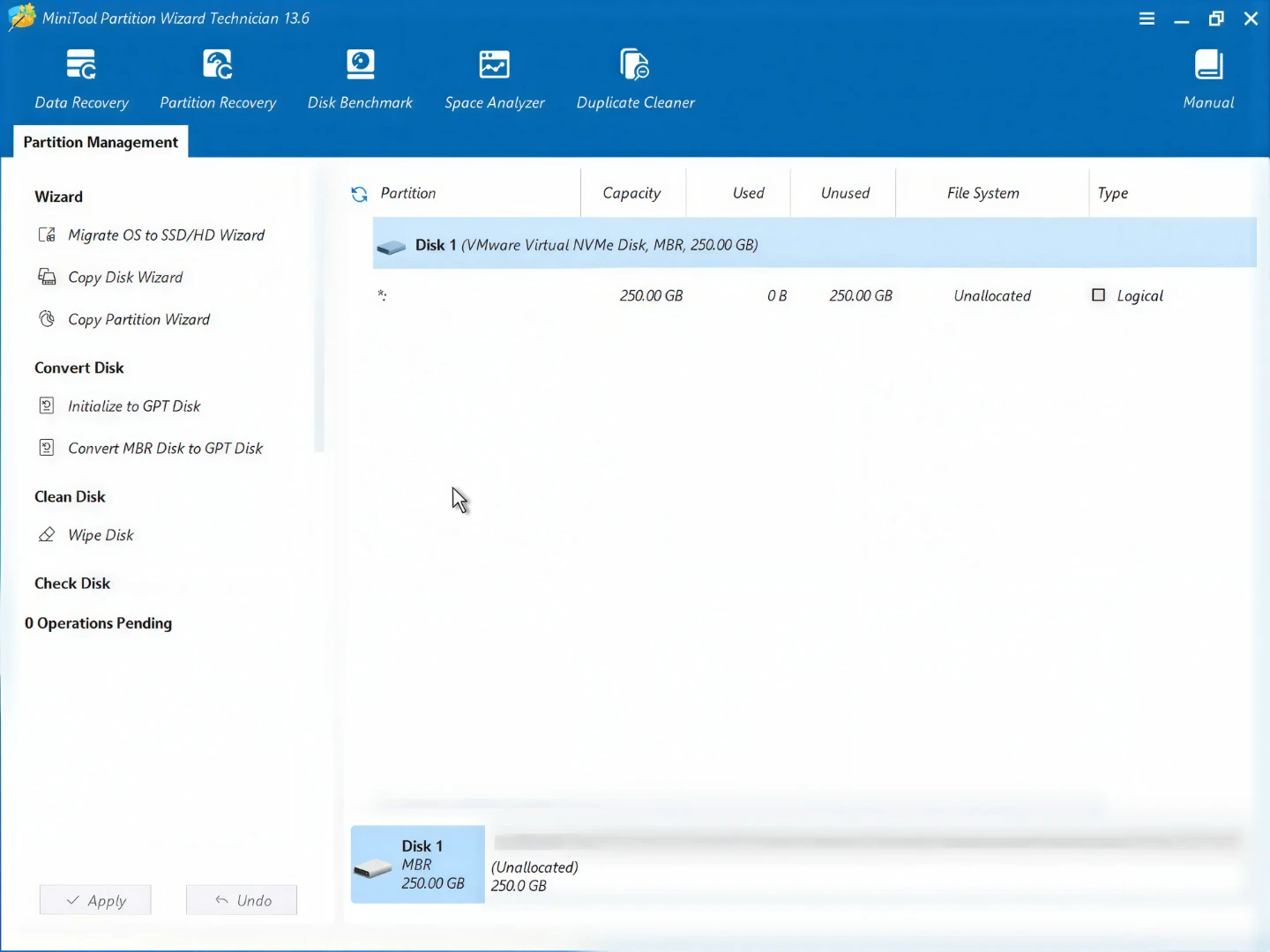Image resolution: width=1270 pixels, height=952 pixels.
Task: Refresh the partition list icon
Action: point(359,194)
